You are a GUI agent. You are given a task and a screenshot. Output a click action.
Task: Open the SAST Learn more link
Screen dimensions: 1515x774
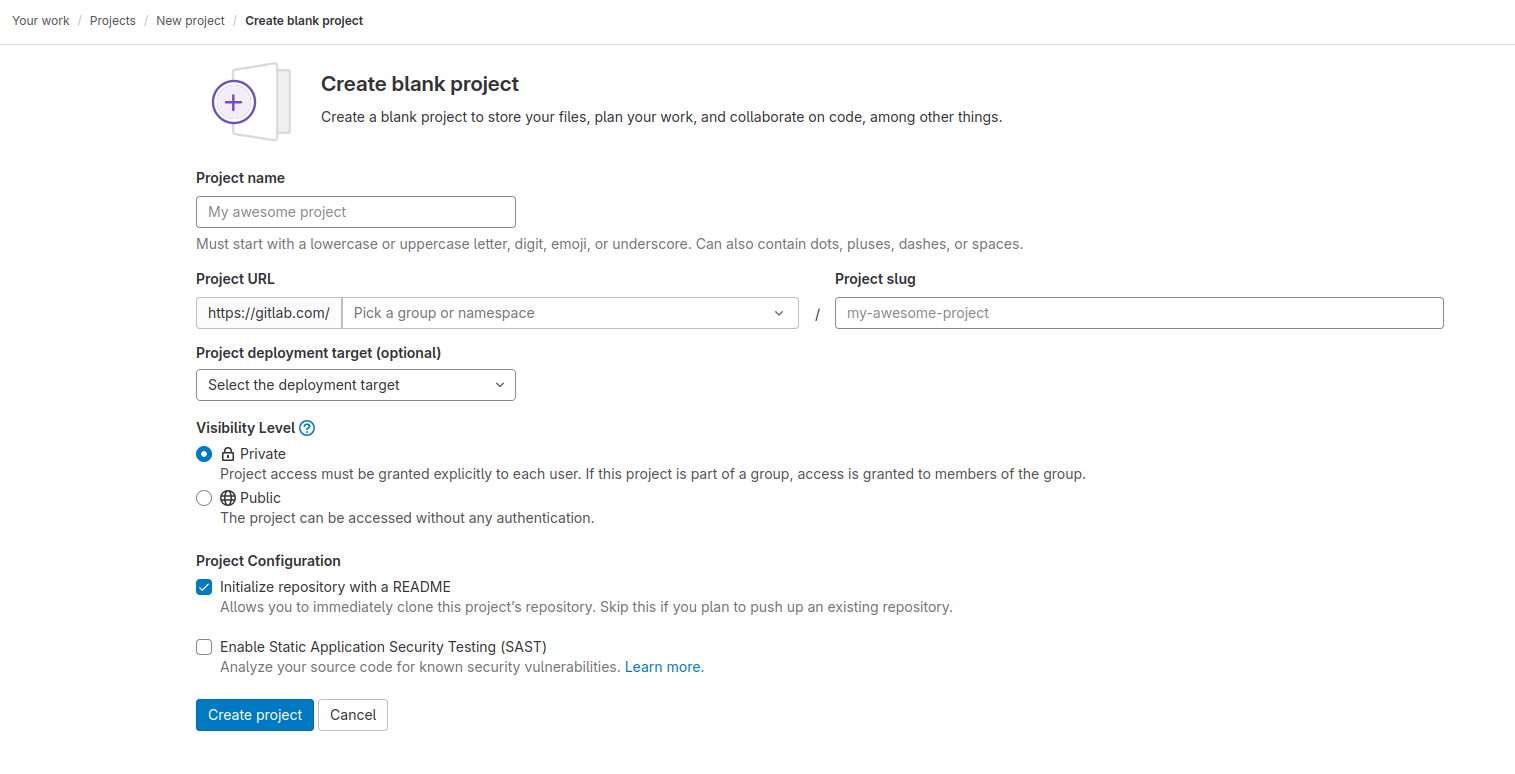[664, 667]
